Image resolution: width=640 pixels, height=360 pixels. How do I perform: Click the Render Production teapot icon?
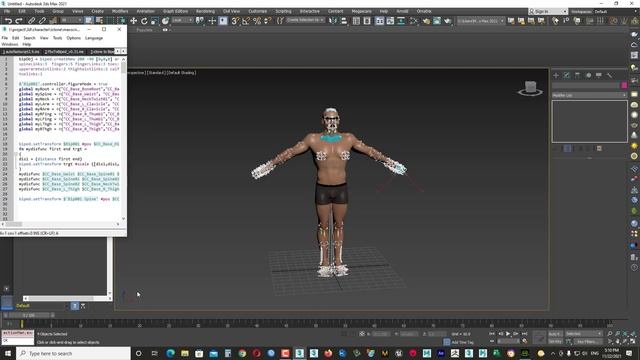click(x=448, y=21)
